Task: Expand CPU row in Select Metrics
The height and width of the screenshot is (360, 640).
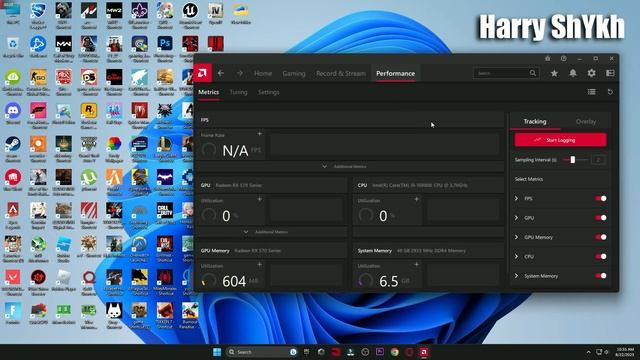Action: click(516, 256)
